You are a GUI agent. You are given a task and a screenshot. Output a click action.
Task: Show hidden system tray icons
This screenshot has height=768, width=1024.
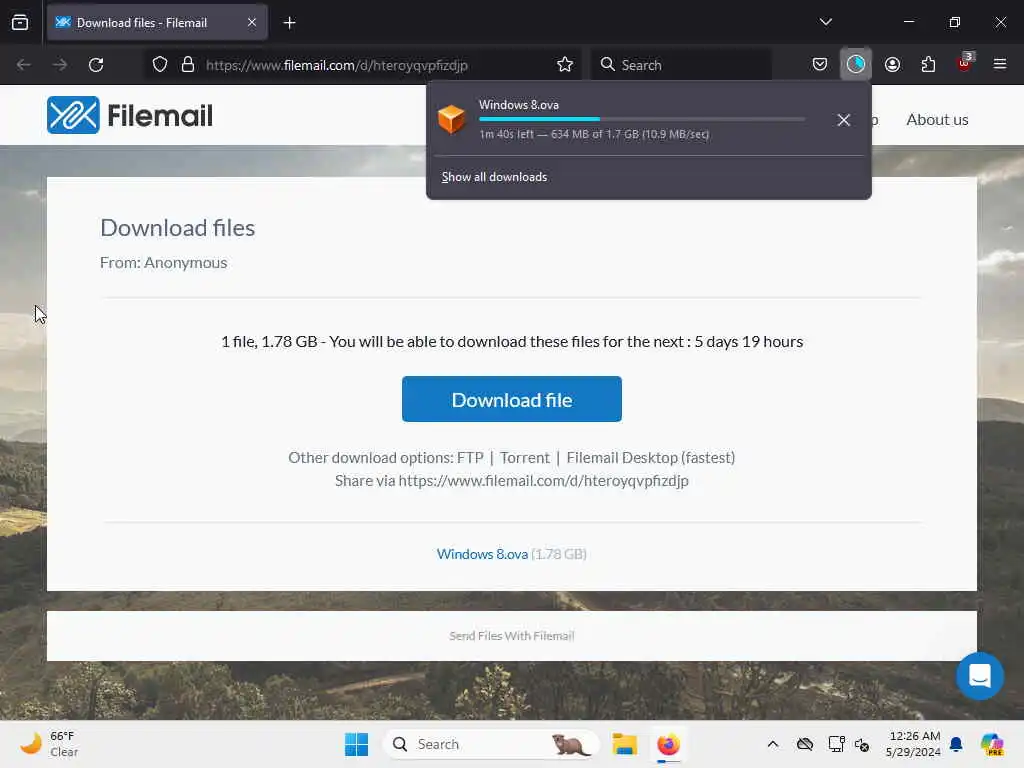click(773, 744)
